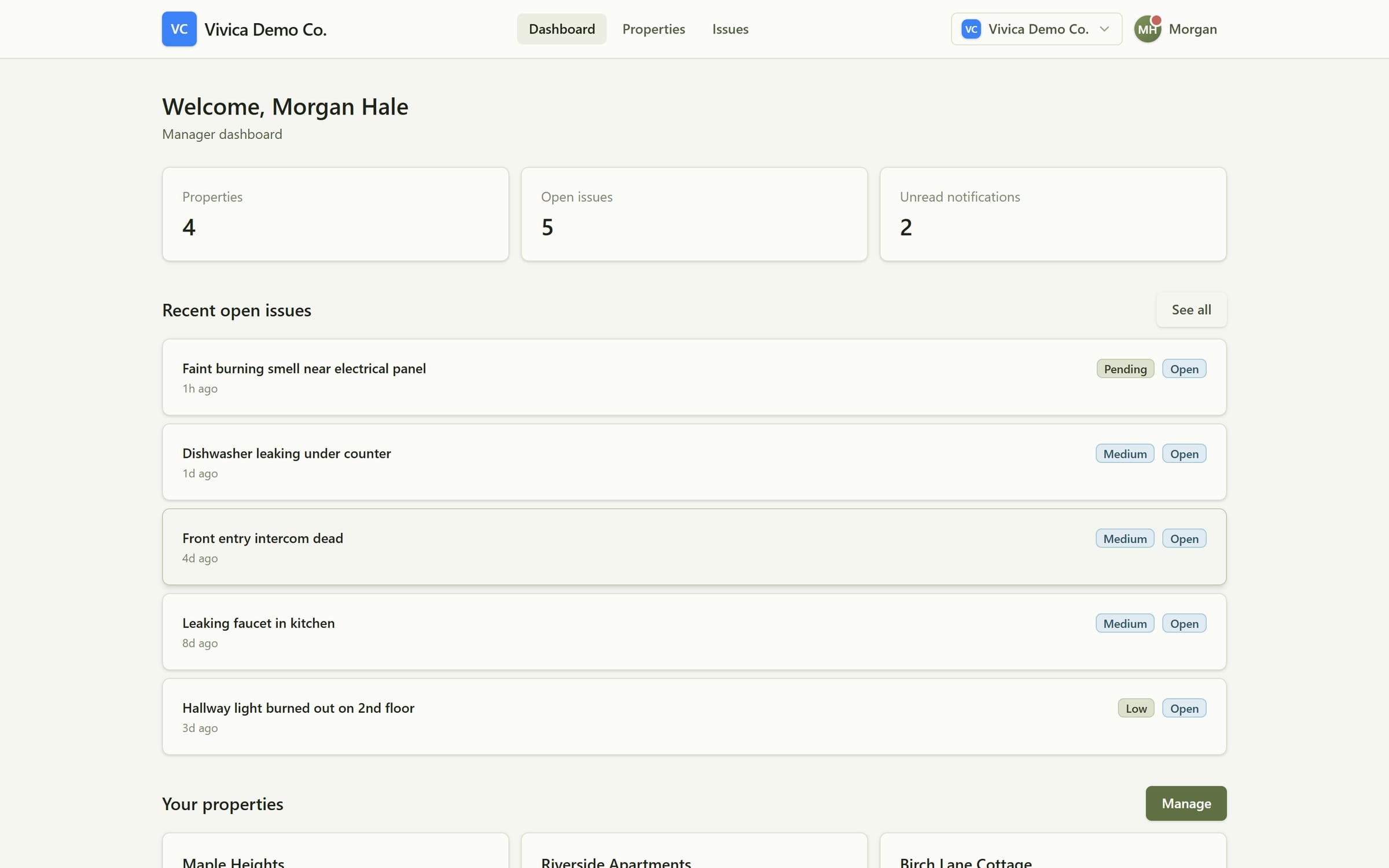Image resolution: width=1389 pixels, height=868 pixels.
Task: Click the Pending badge on burning smell issue
Action: coord(1125,369)
